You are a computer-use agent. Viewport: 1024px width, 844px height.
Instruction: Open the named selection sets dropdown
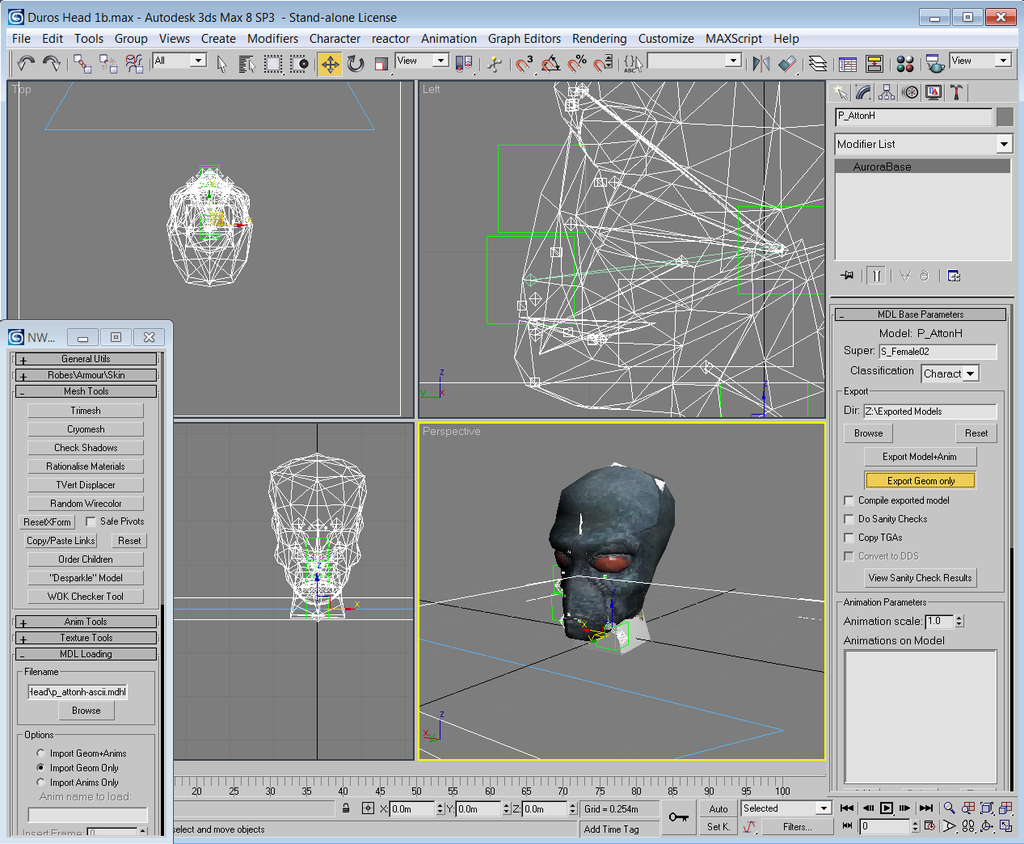click(694, 61)
